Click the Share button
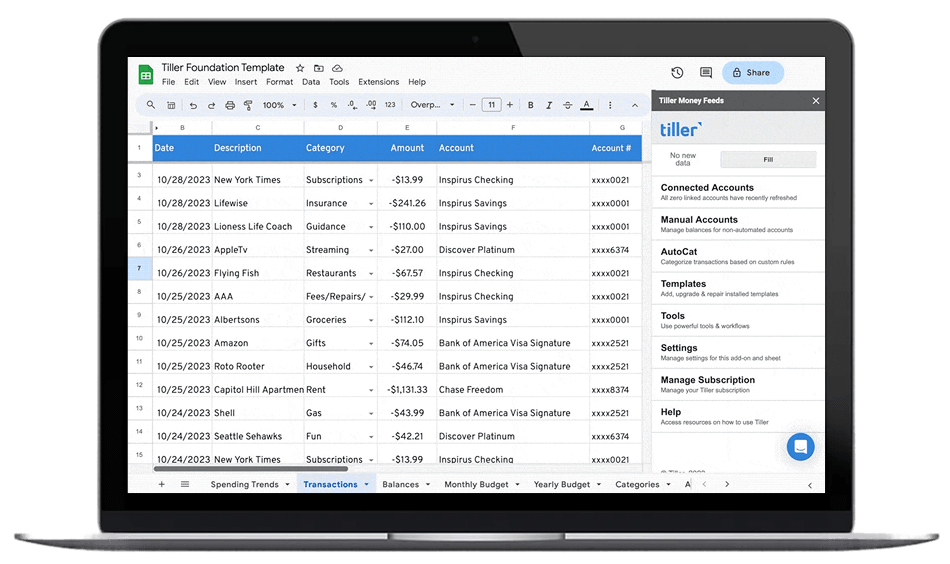Viewport: 950px width, 564px height. click(x=752, y=72)
